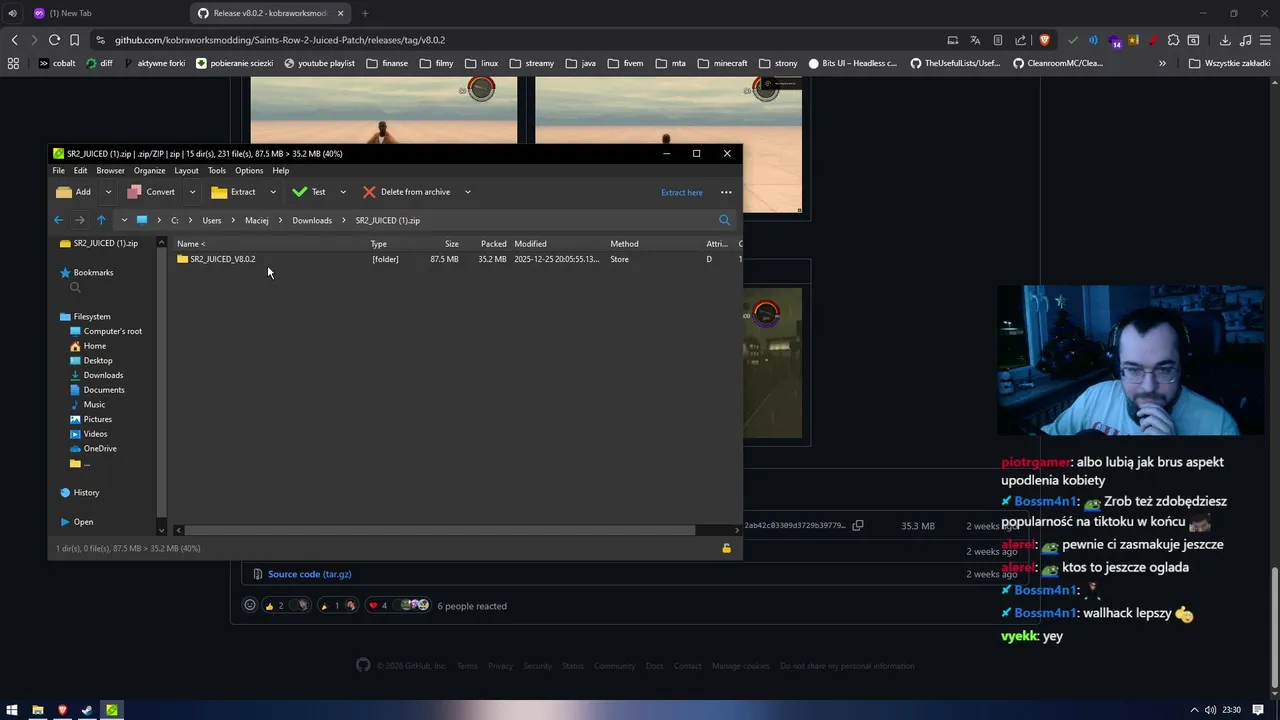The image size is (1280, 720).
Task: Toggle the thumbs up reaction button
Action: tap(285, 605)
